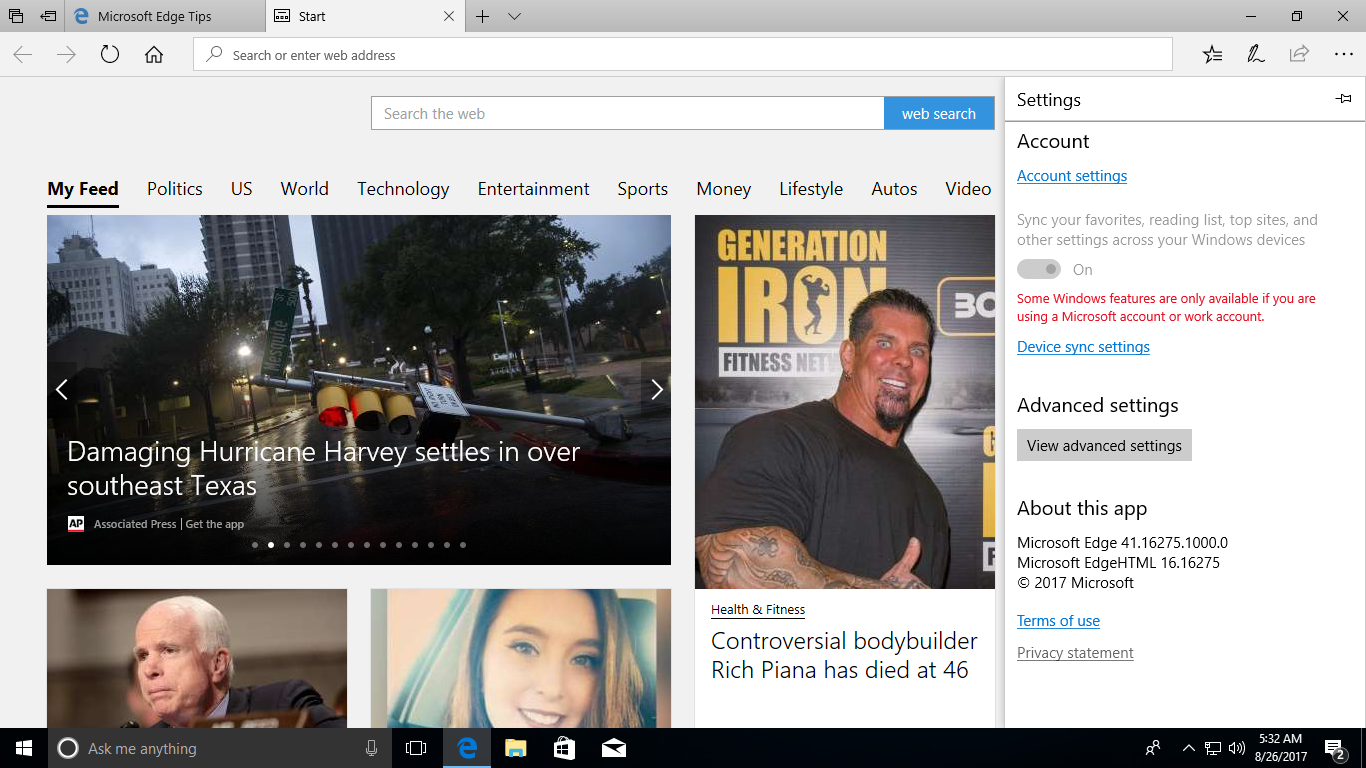Viewport: 1366px width, 768px height.
Task: Refresh the current page
Action: point(110,55)
